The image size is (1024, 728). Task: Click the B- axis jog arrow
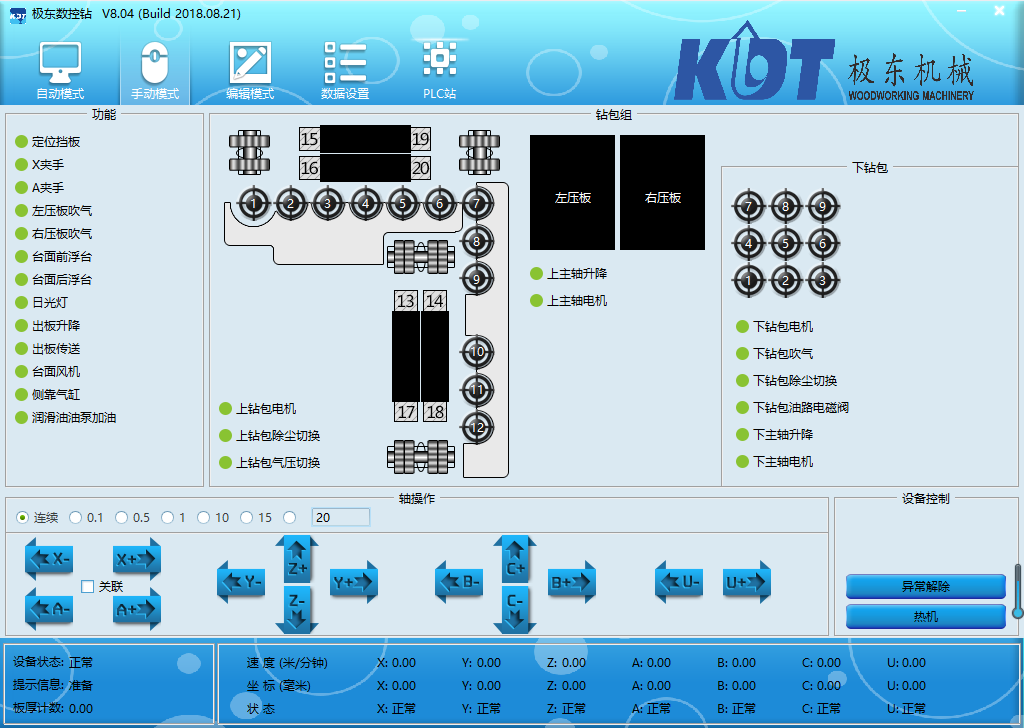point(459,582)
